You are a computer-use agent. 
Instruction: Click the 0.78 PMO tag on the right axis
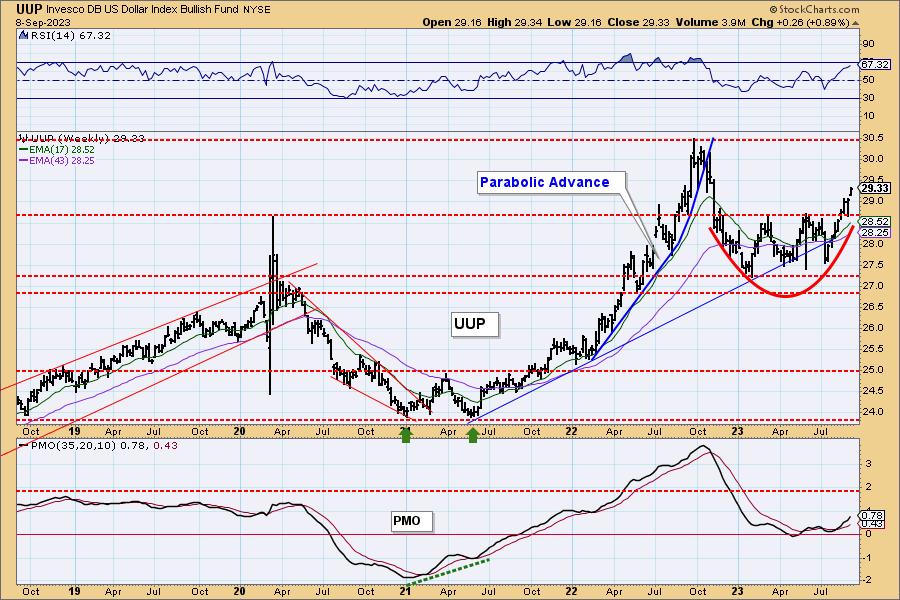[872, 516]
